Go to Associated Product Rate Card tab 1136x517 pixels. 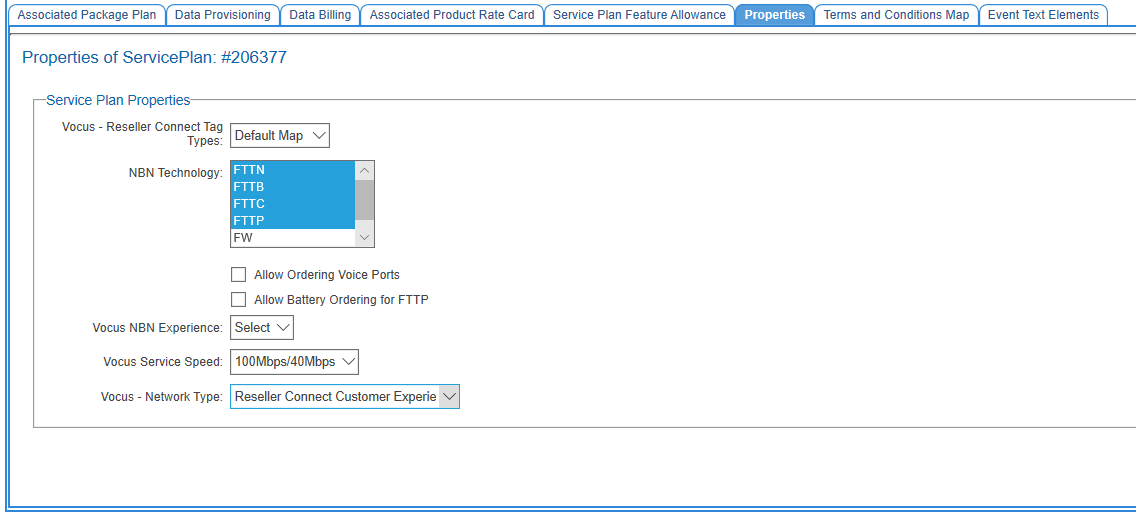tap(452, 15)
